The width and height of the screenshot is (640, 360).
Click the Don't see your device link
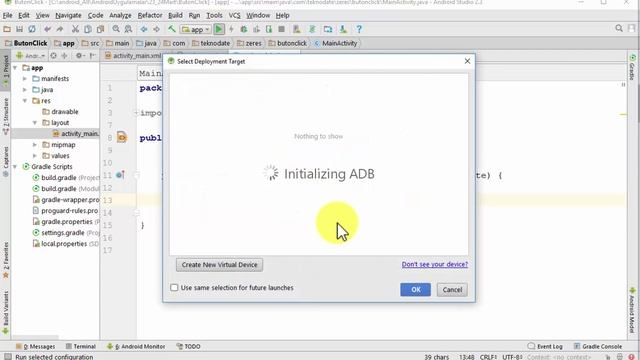[x=435, y=264]
